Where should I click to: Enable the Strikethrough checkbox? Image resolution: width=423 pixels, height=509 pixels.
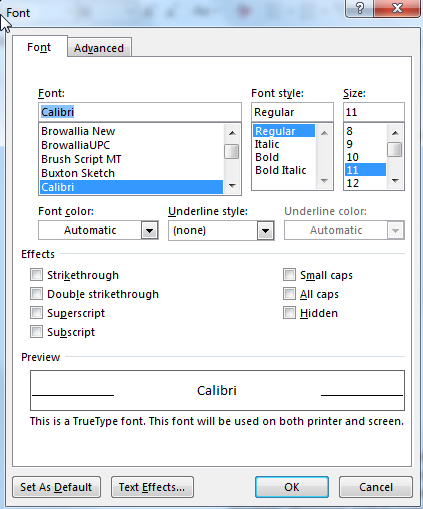pyautogui.click(x=36, y=275)
